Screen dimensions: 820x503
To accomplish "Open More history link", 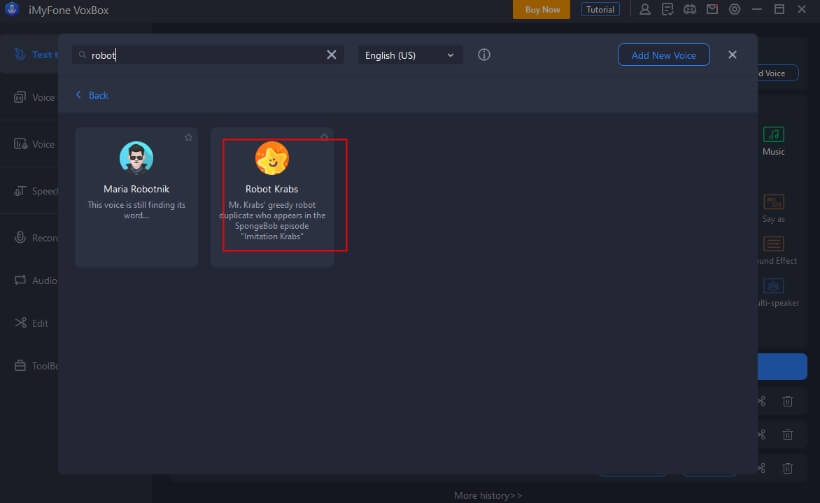I will click(x=488, y=495).
